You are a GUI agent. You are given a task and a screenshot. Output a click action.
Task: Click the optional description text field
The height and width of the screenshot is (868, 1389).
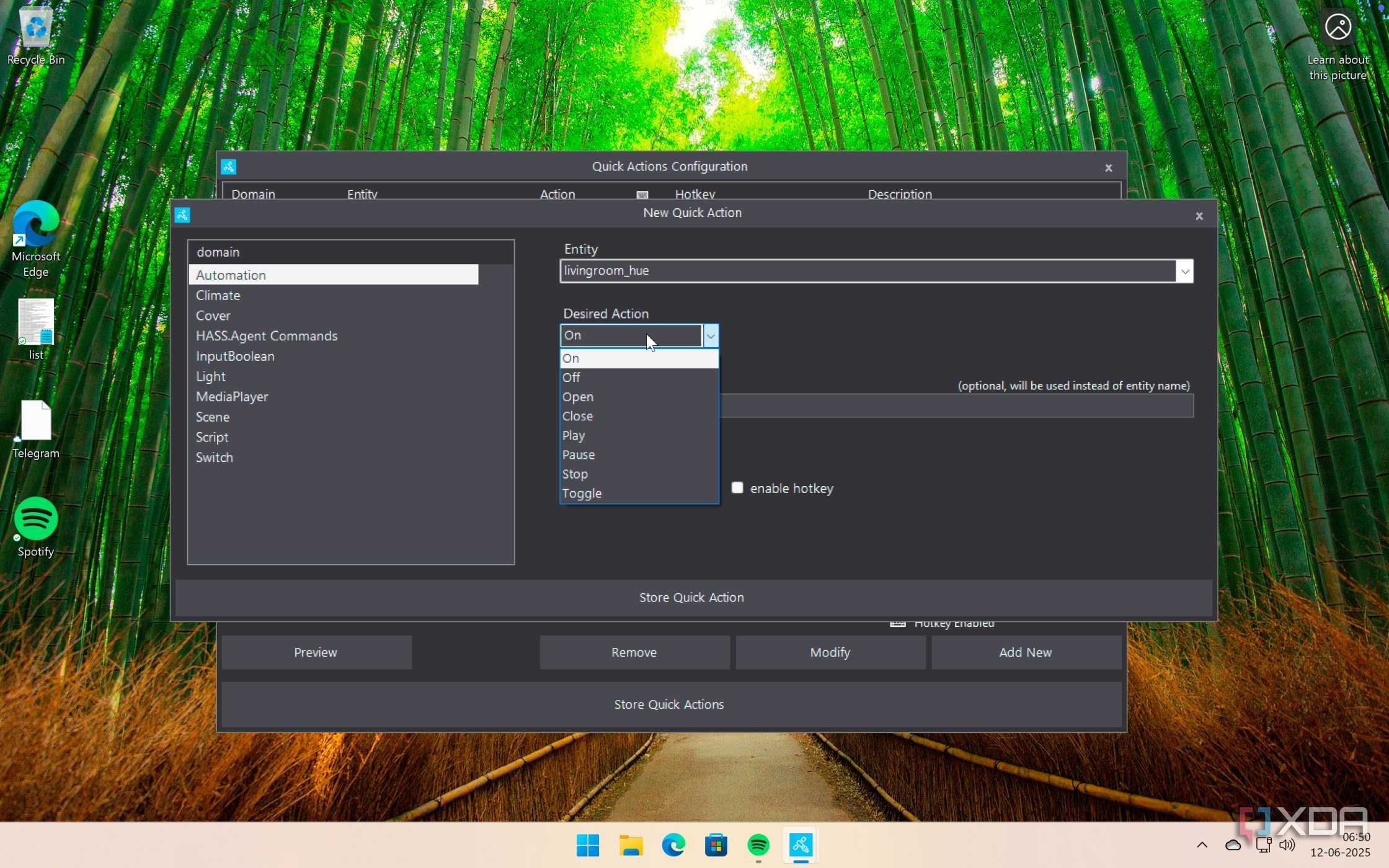click(957, 406)
